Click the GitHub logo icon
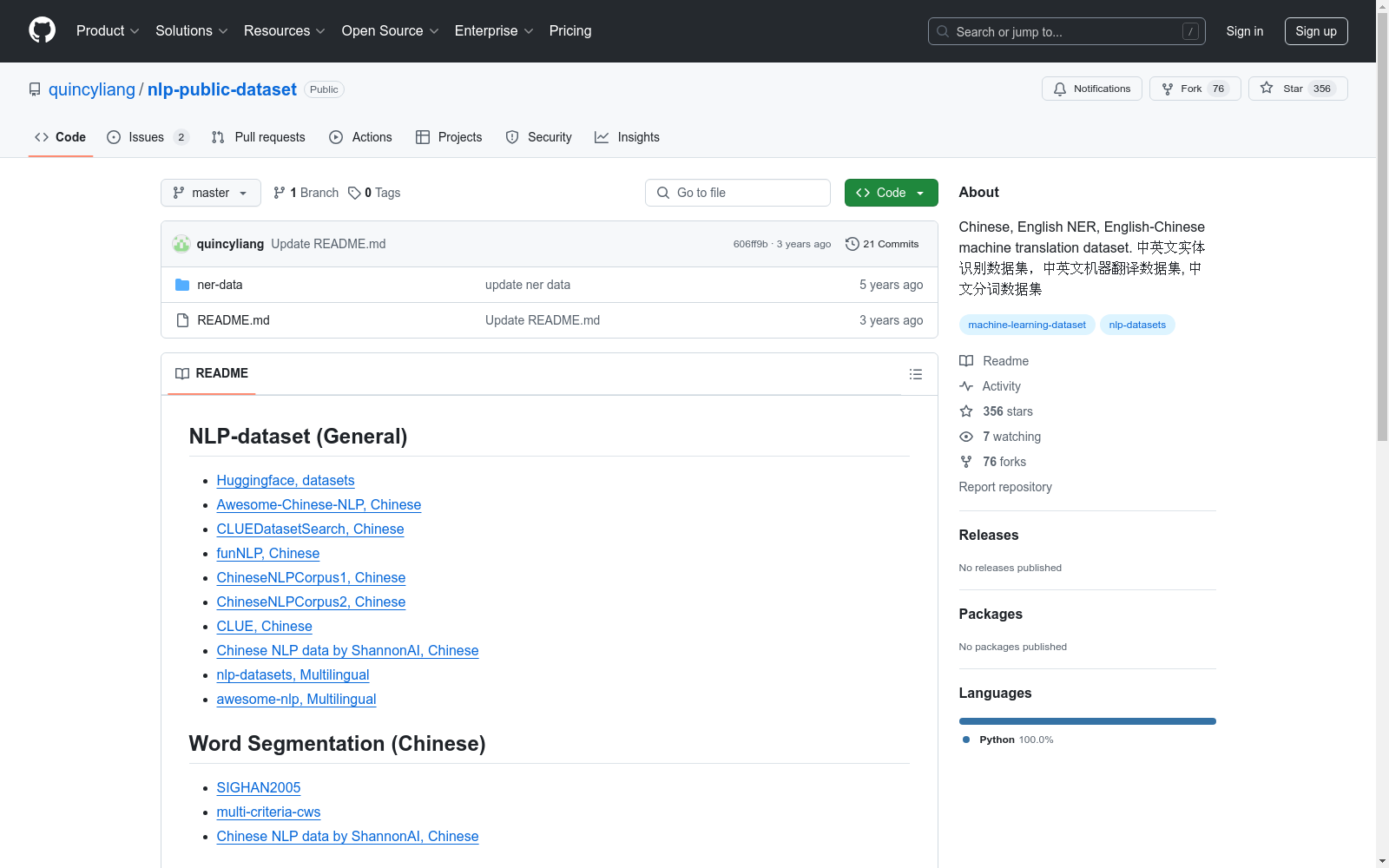Viewport: 1389px width, 868px height. (x=42, y=30)
